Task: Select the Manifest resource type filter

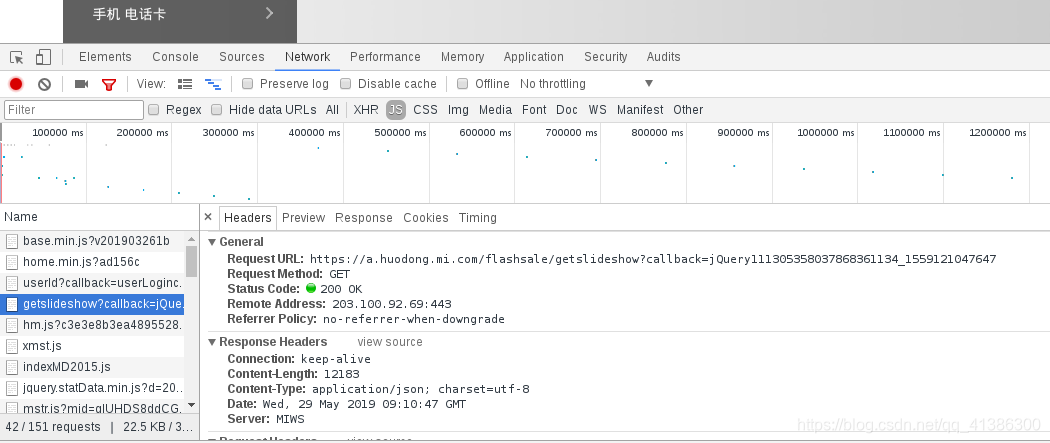Action: point(640,110)
